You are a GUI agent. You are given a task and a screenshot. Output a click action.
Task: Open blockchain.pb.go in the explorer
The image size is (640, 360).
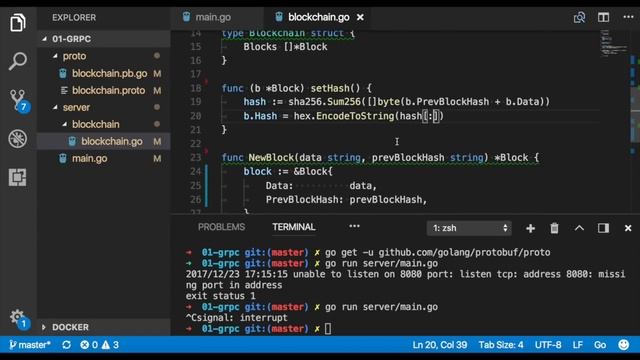pyautogui.click(x=109, y=73)
